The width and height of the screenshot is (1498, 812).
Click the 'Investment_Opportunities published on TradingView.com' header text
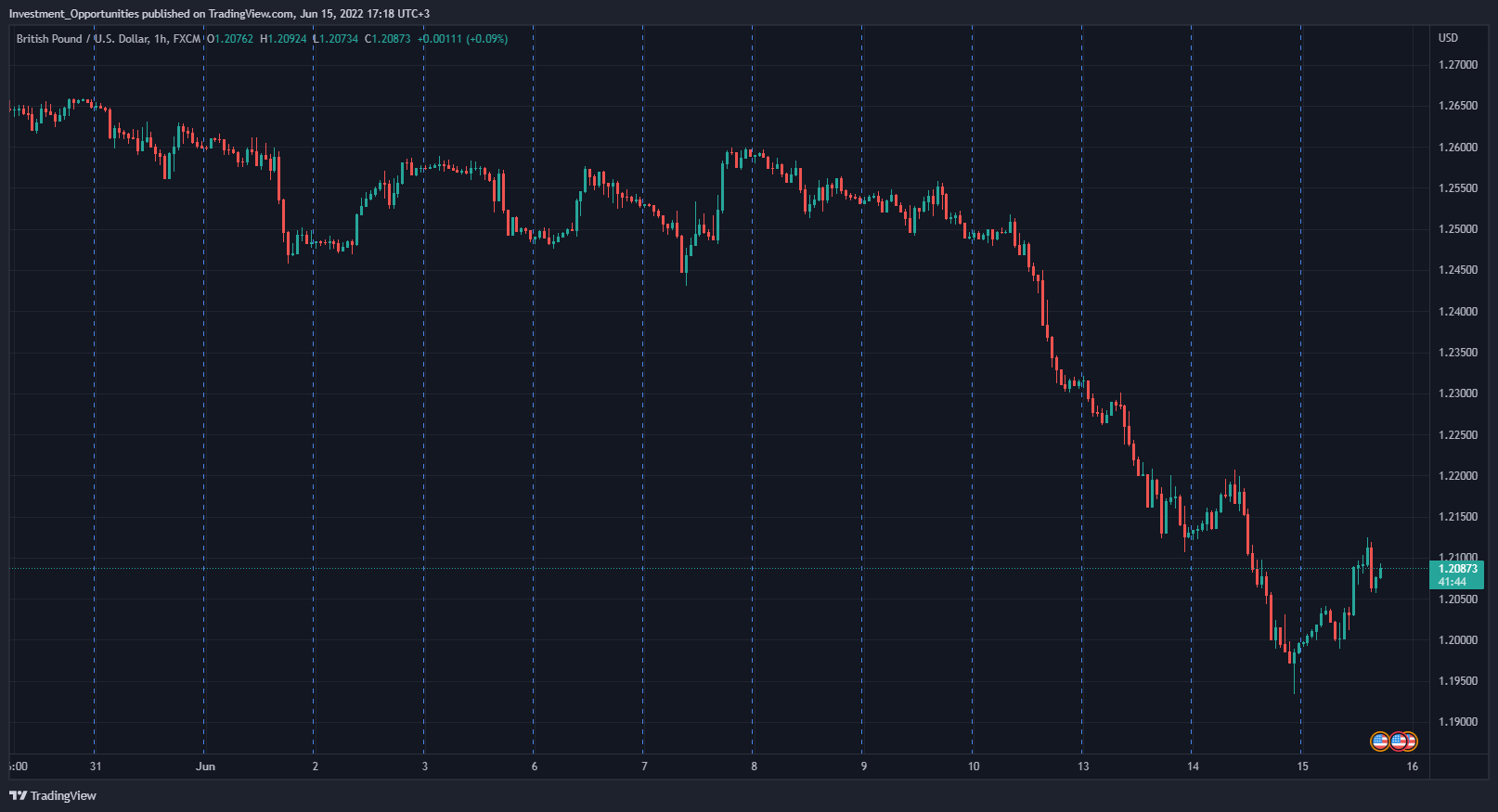click(x=151, y=14)
